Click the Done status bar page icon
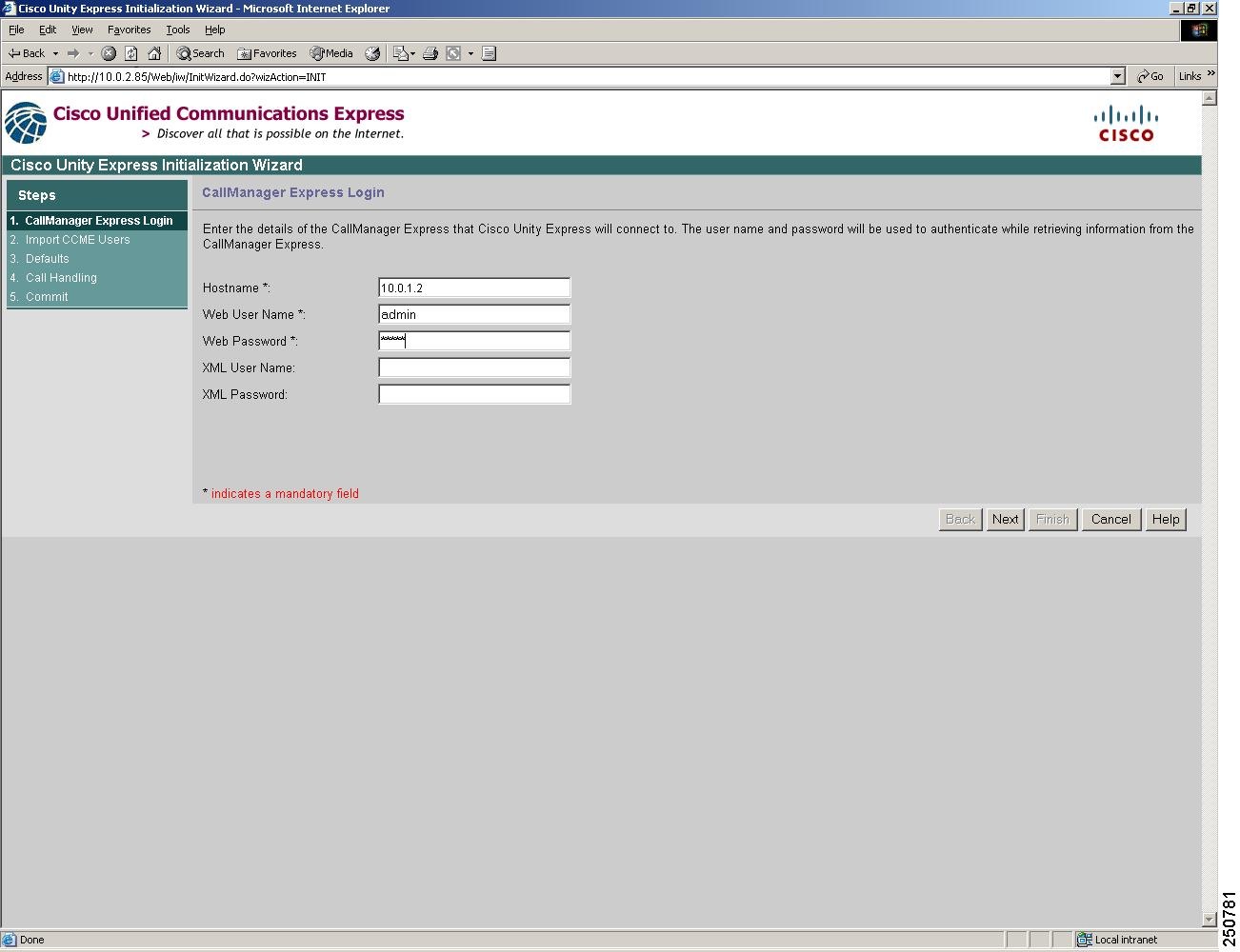Viewport: 1240px width, 952px height. [x=10, y=940]
